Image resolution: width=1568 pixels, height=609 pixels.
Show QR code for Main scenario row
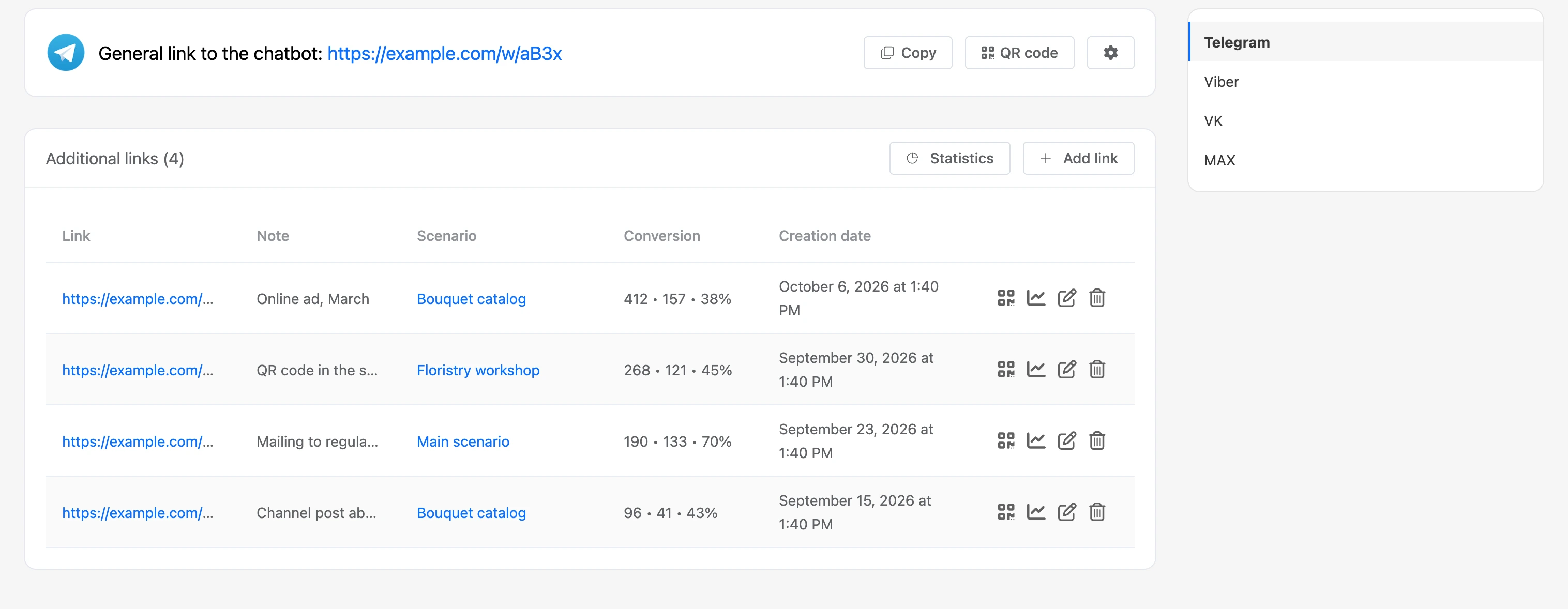[1005, 440]
